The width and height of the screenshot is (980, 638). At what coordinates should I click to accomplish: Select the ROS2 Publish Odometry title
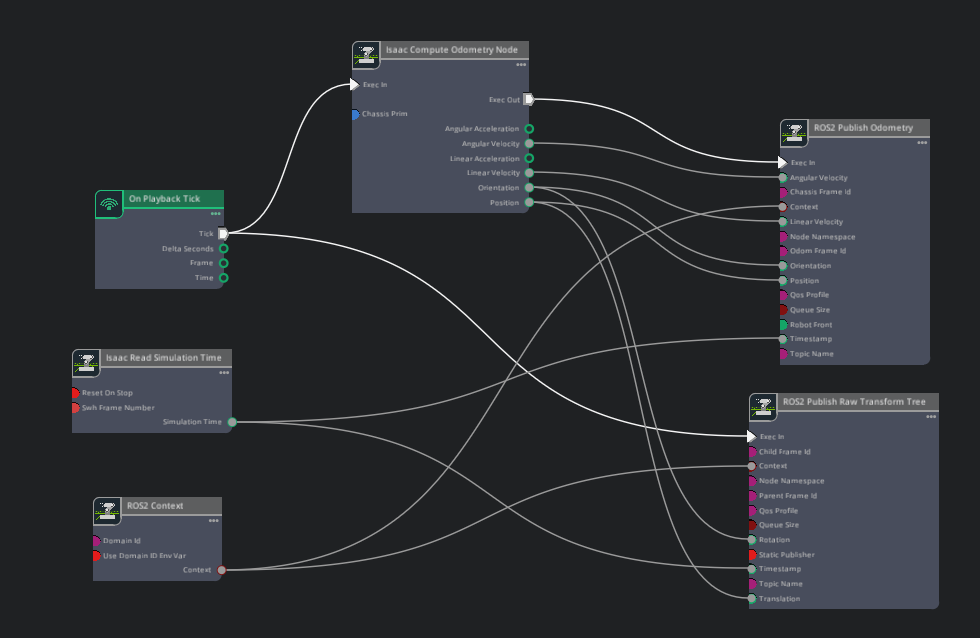863,127
